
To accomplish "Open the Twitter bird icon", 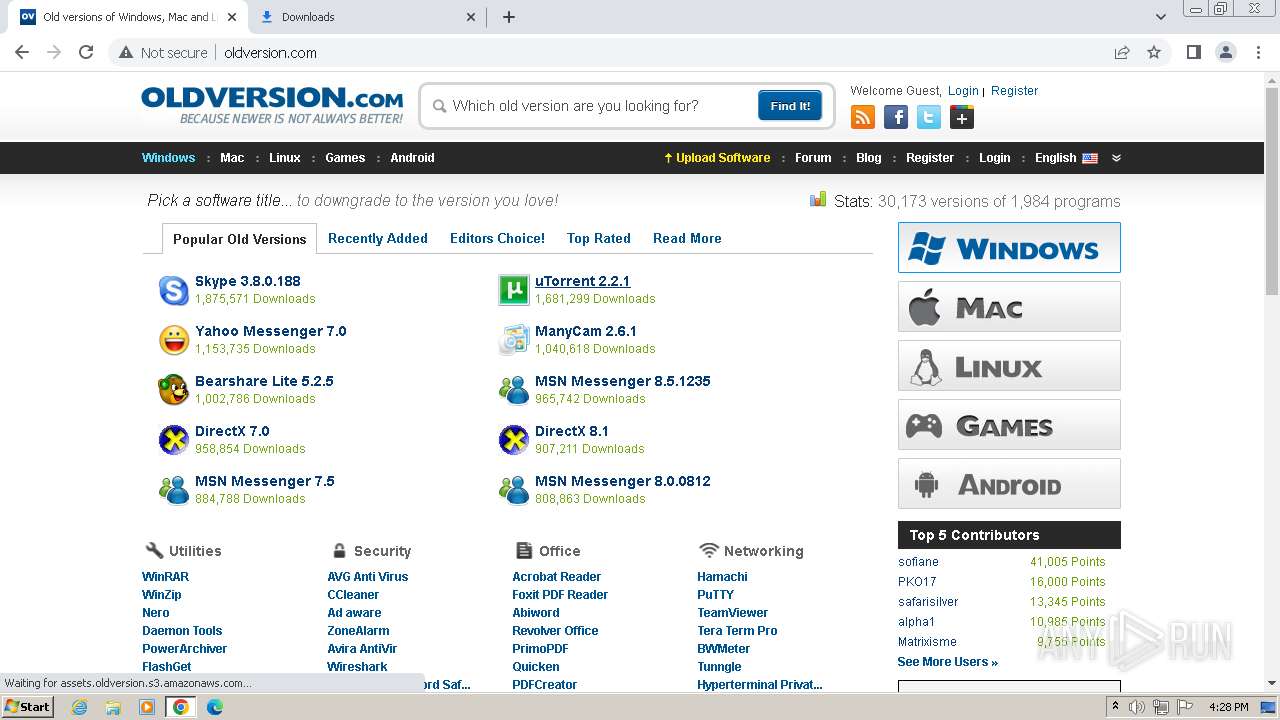I will click(x=929, y=118).
